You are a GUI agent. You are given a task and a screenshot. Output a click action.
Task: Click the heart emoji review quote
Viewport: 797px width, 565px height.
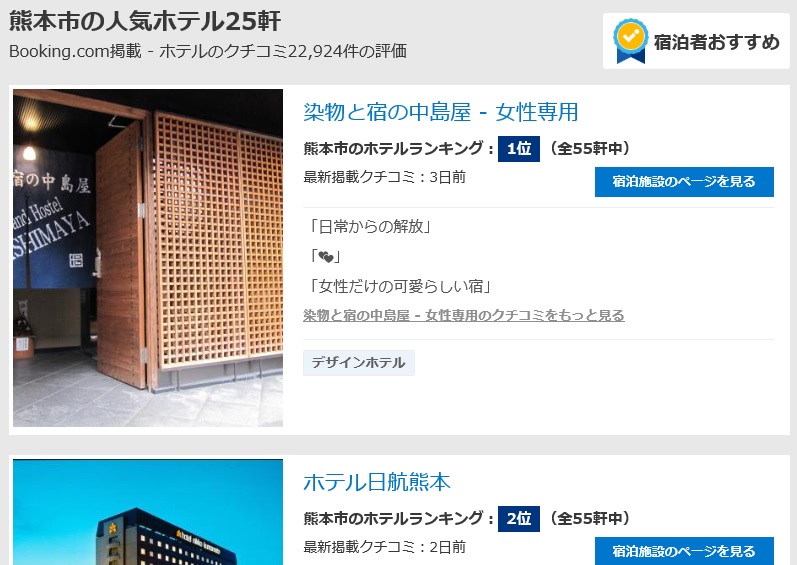point(325,256)
